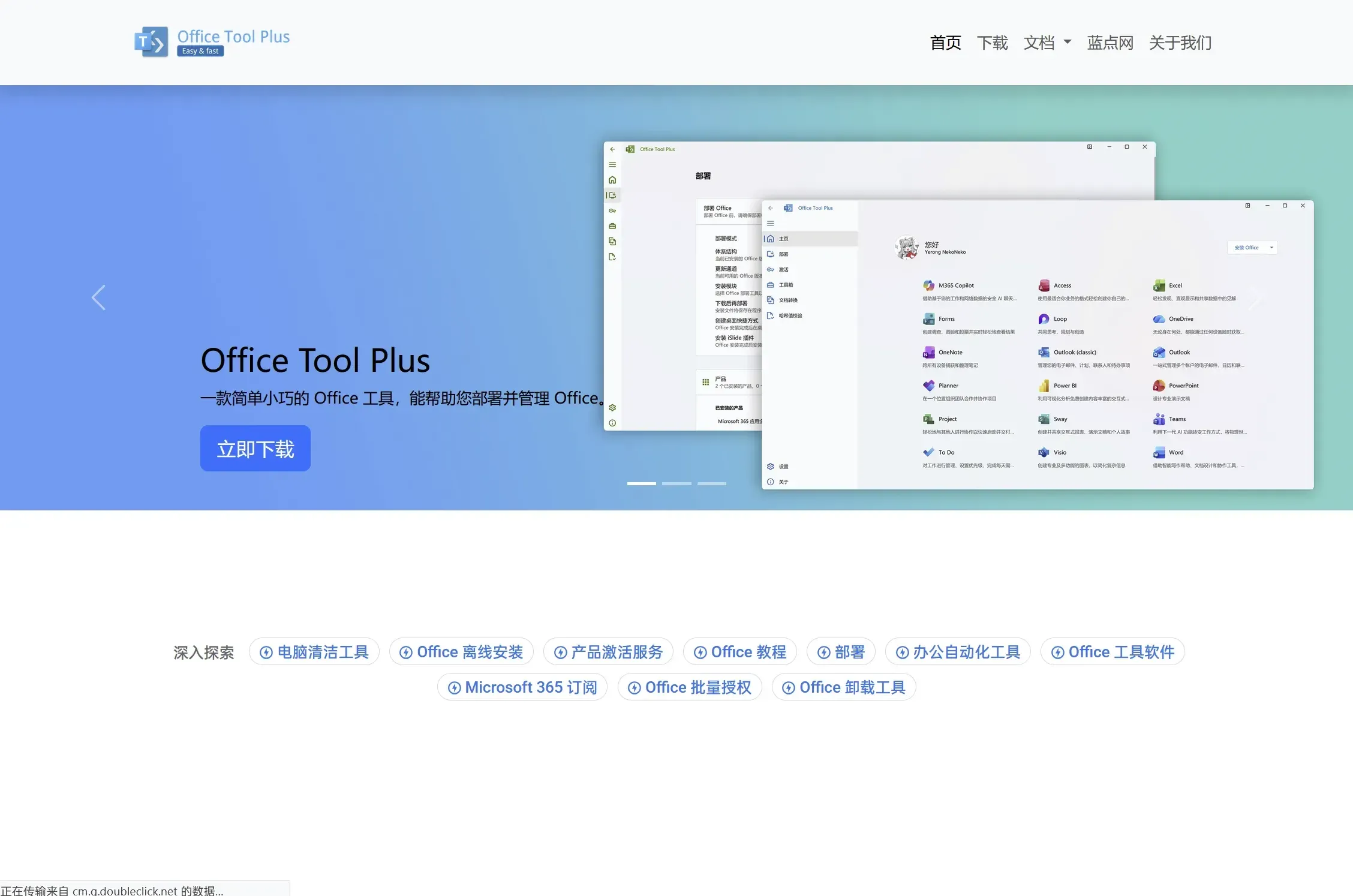Screen dimensions: 1353x896
Task: Open the 下载 page from navigation
Action: (x=992, y=43)
